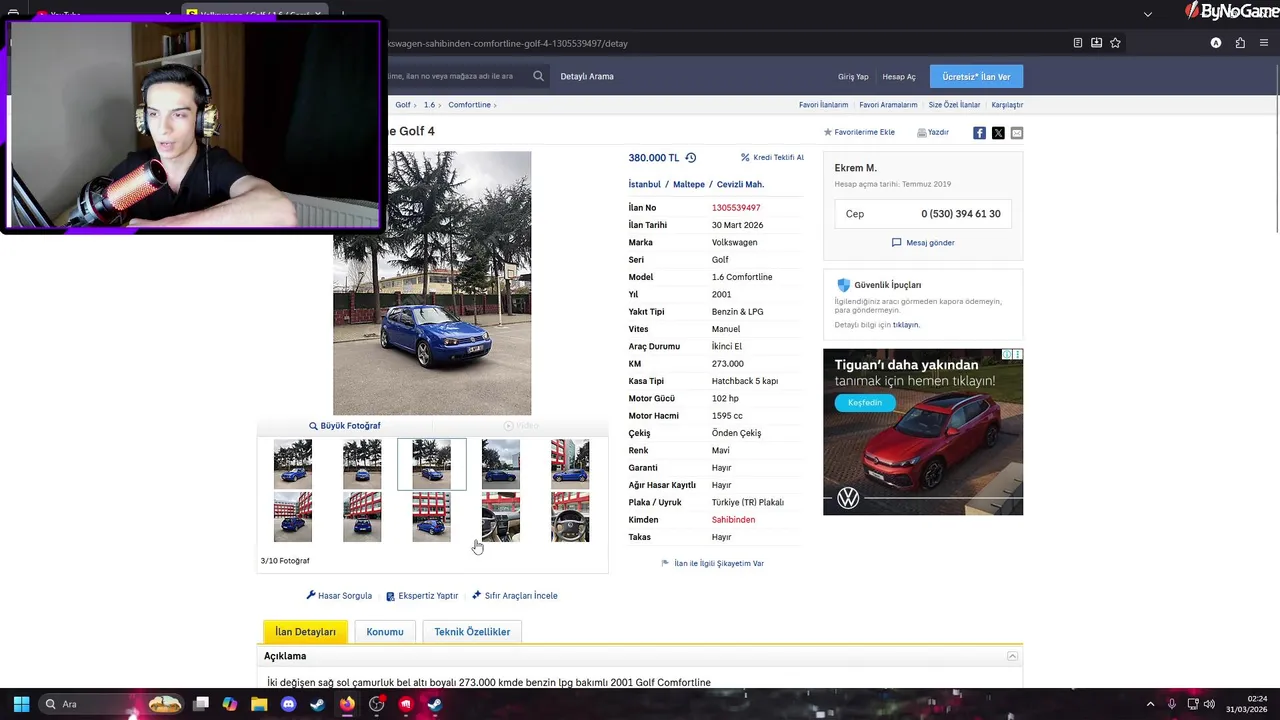The height and width of the screenshot is (720, 1280).
Task: Share the listing on X
Action: (998, 133)
